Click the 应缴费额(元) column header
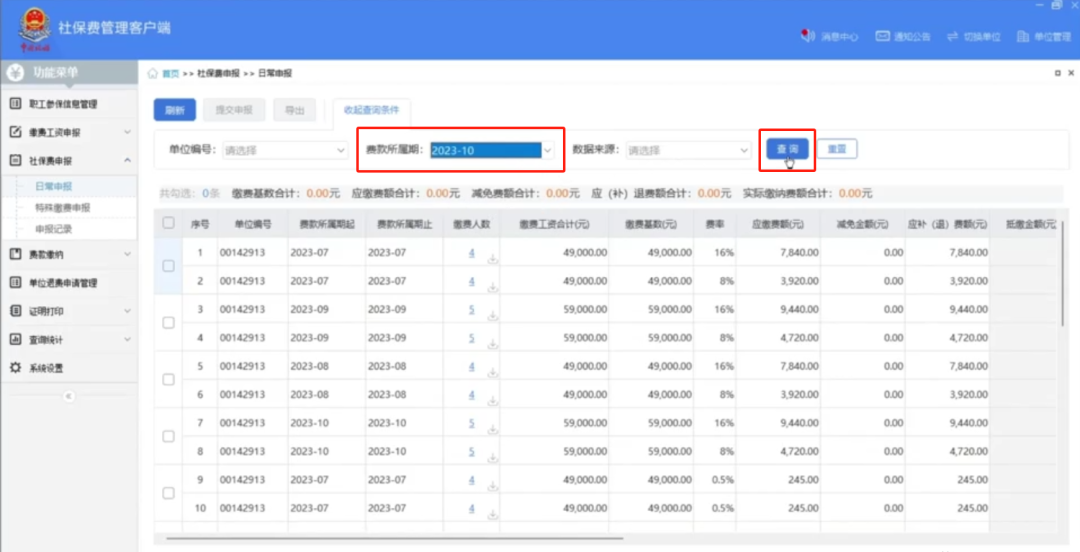Image resolution: width=1080 pixels, height=552 pixels. tap(778, 224)
